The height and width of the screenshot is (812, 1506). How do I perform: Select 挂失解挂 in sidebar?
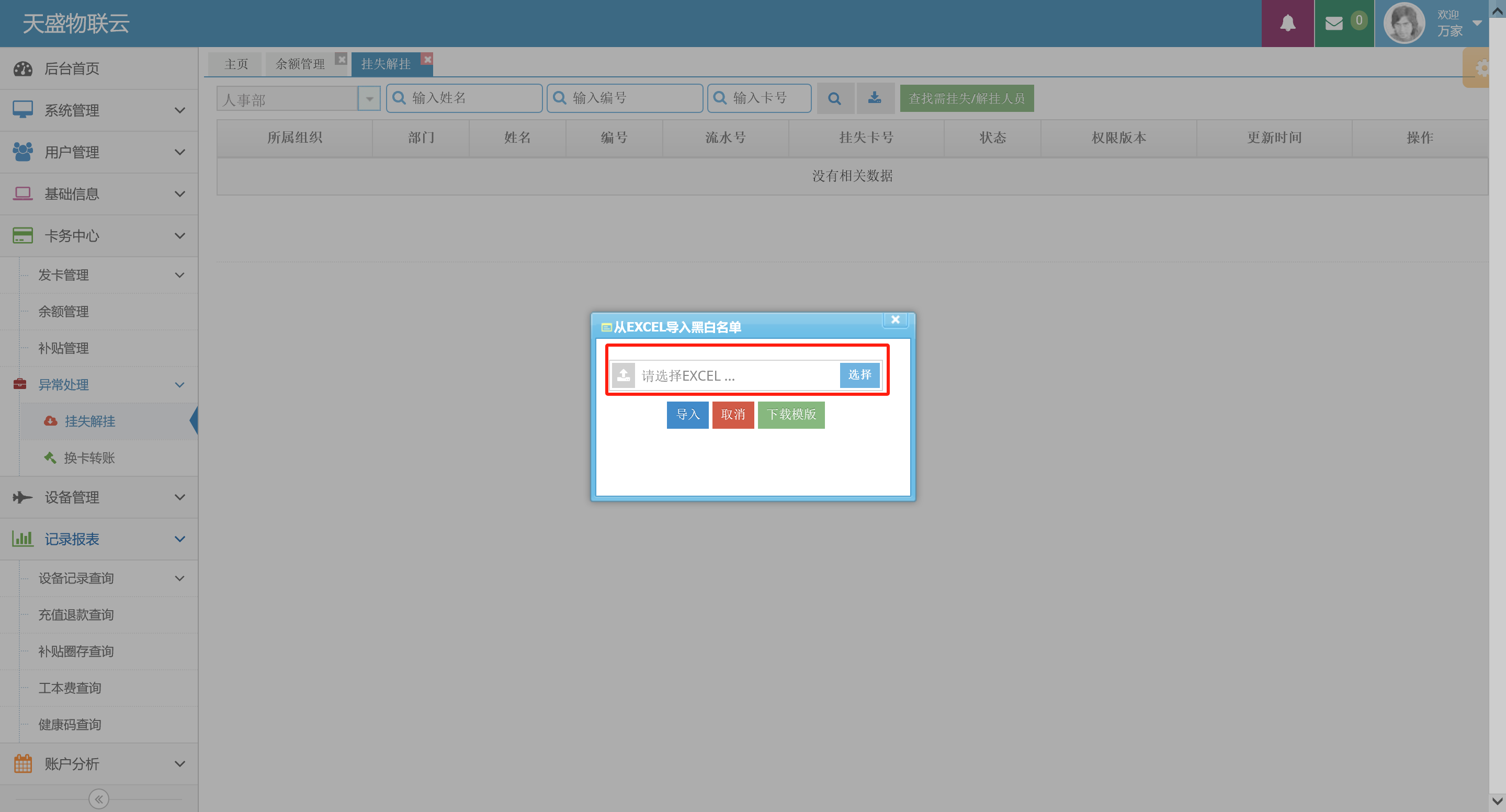108,422
